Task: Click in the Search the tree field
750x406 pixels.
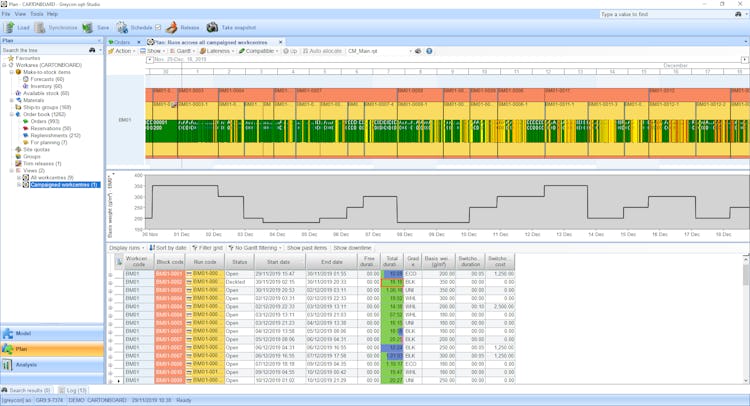Action: click(x=44, y=50)
